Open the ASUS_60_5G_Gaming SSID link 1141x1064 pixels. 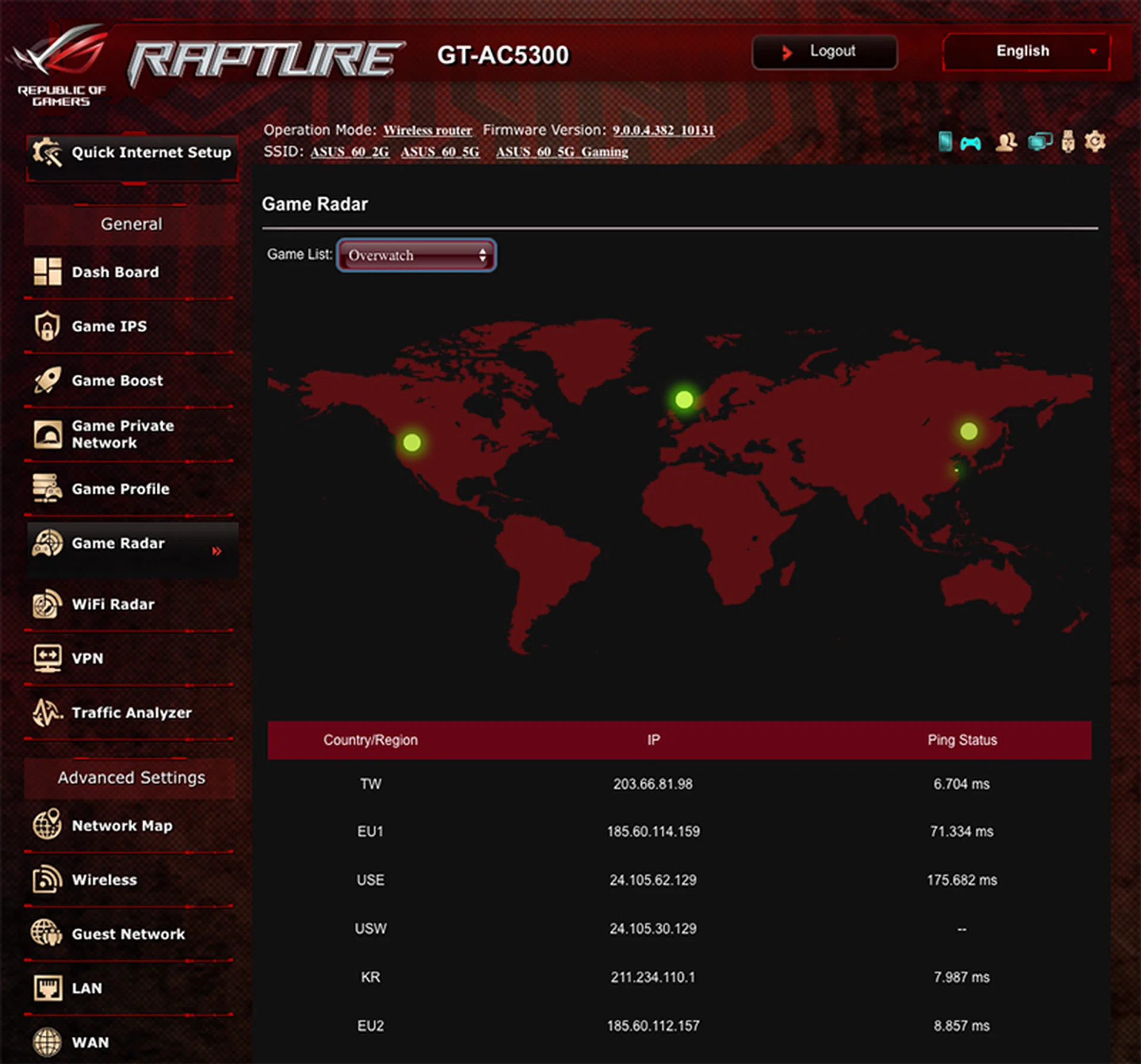click(x=562, y=152)
